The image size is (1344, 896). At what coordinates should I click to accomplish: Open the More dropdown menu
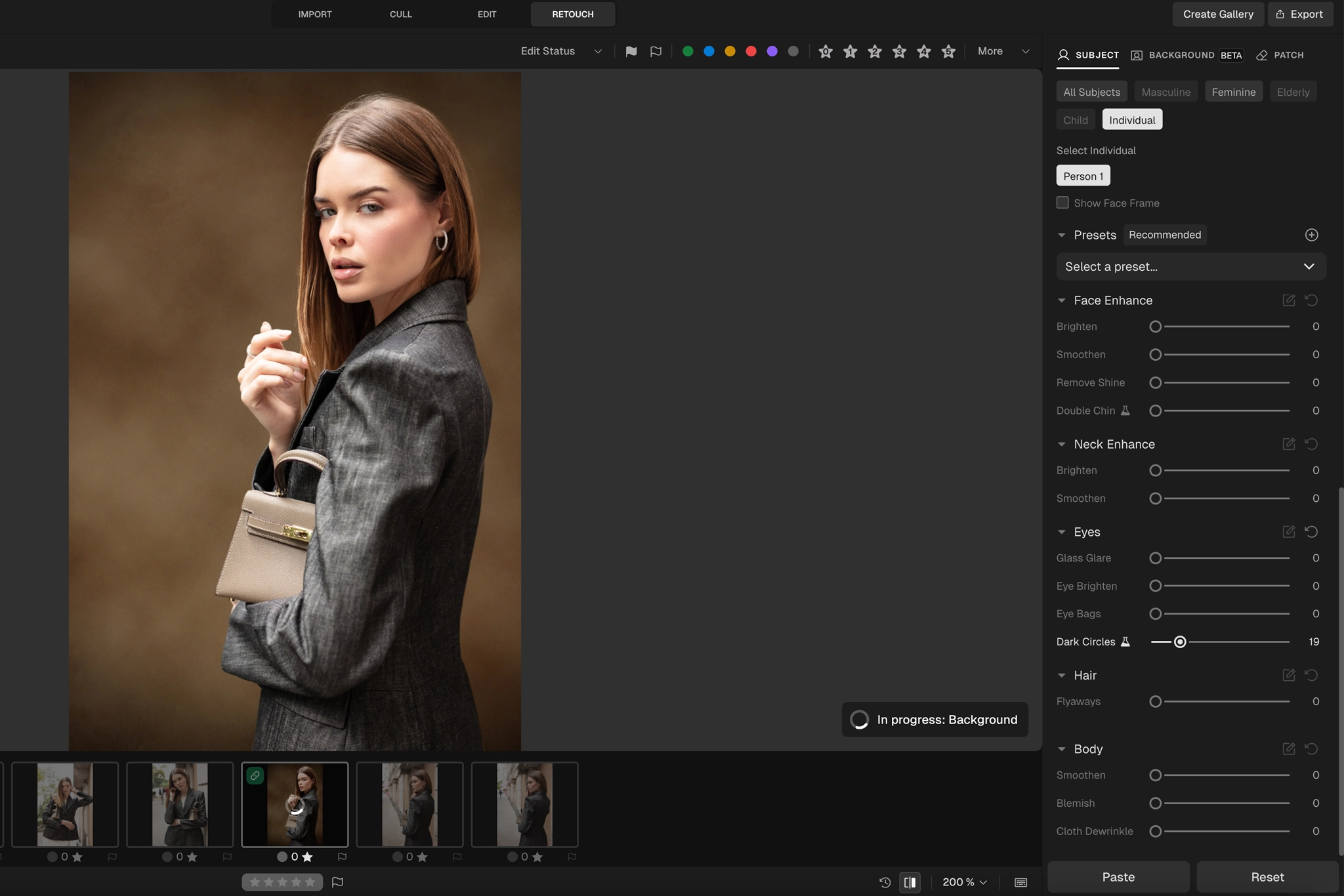click(1003, 51)
